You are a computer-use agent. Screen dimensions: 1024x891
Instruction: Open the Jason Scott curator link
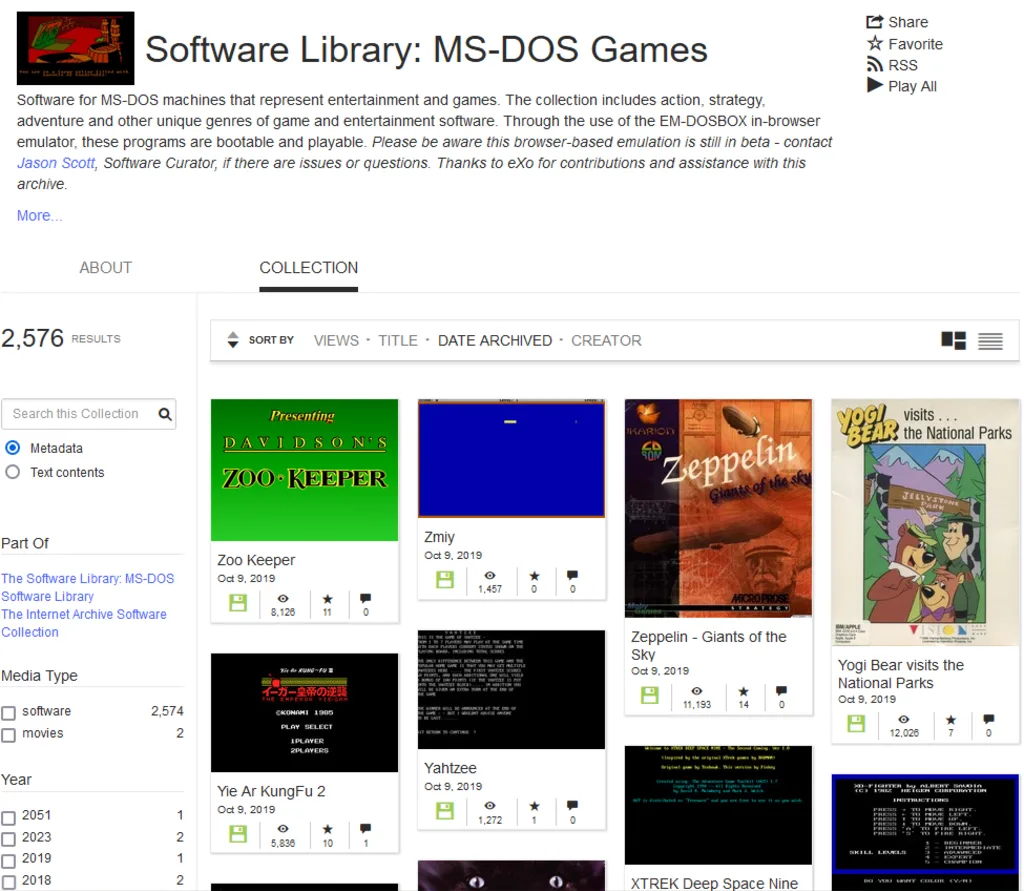coord(55,163)
